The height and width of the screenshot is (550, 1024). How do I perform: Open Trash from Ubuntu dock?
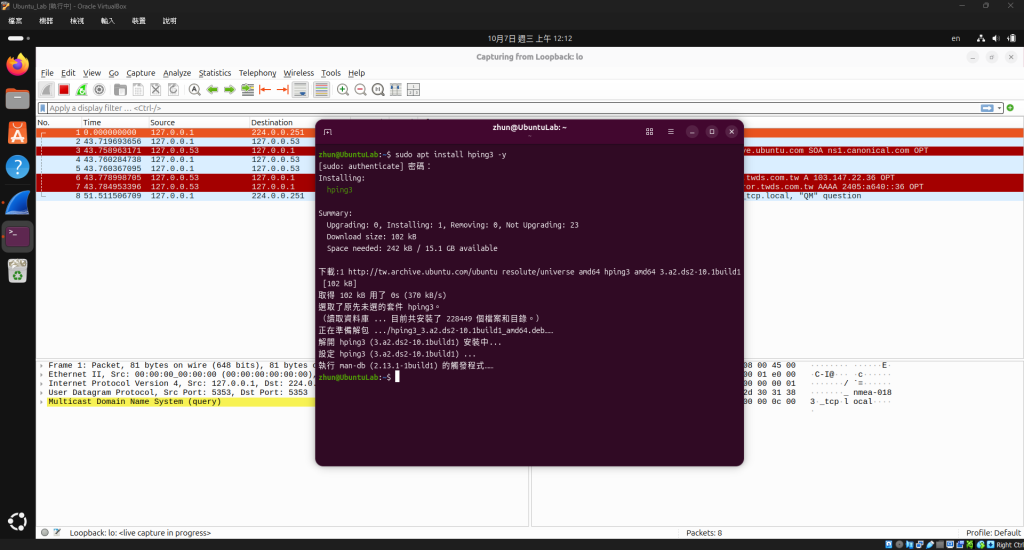pos(18,270)
